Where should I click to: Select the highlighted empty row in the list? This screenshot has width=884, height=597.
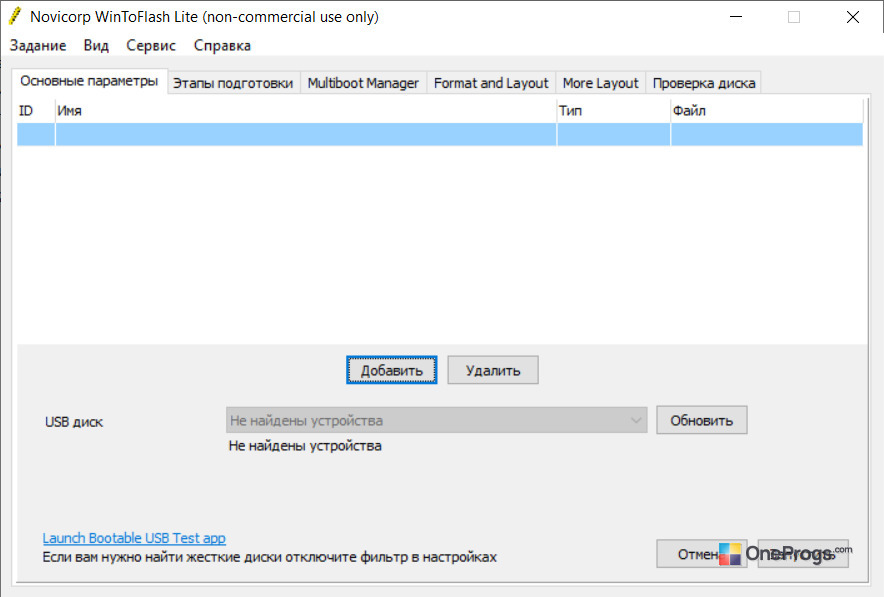440,135
